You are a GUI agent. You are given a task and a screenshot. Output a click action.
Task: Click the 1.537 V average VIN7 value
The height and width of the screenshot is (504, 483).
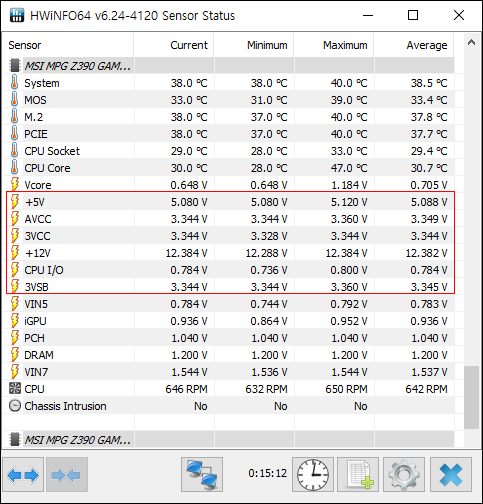429,372
